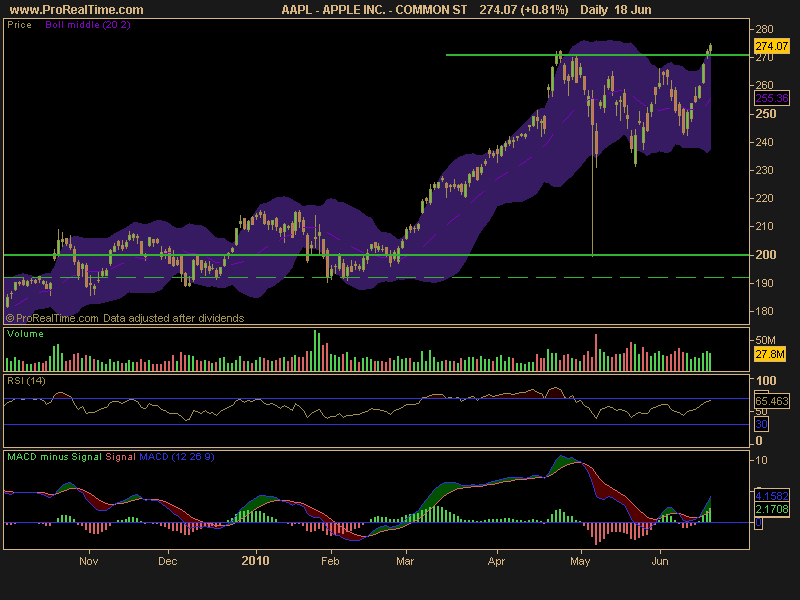The image size is (800, 600).
Task: Click the purple 255.36 Bollinger value tag
Action: [x=771, y=98]
